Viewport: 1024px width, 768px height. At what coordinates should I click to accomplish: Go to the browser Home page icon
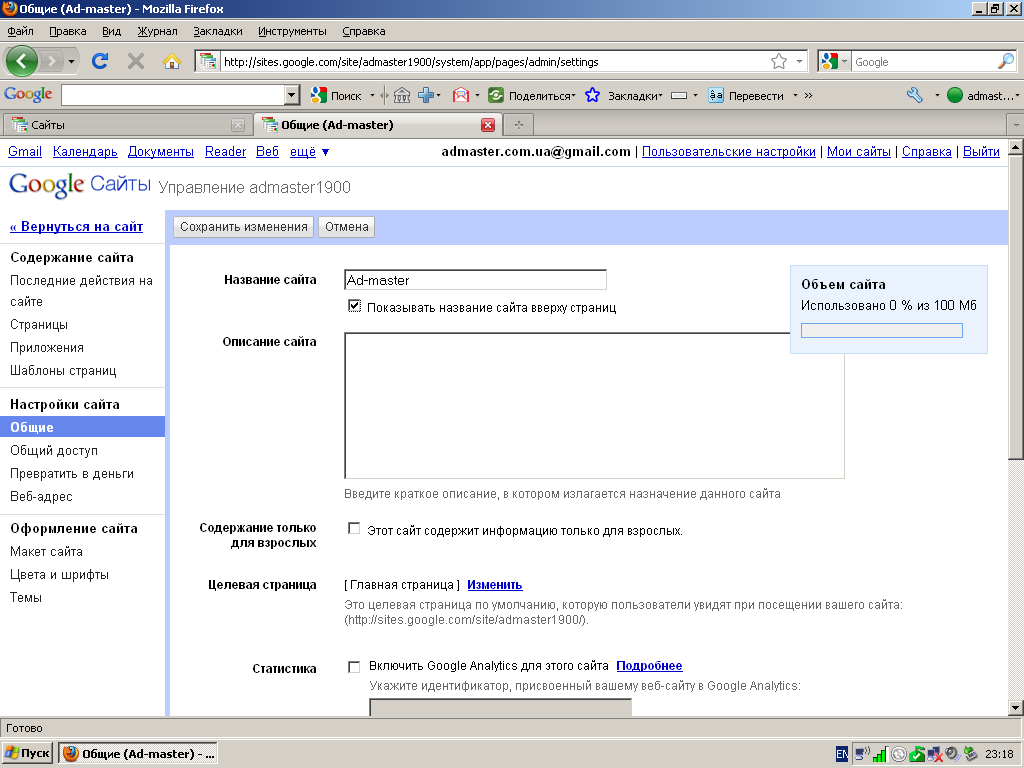172,61
